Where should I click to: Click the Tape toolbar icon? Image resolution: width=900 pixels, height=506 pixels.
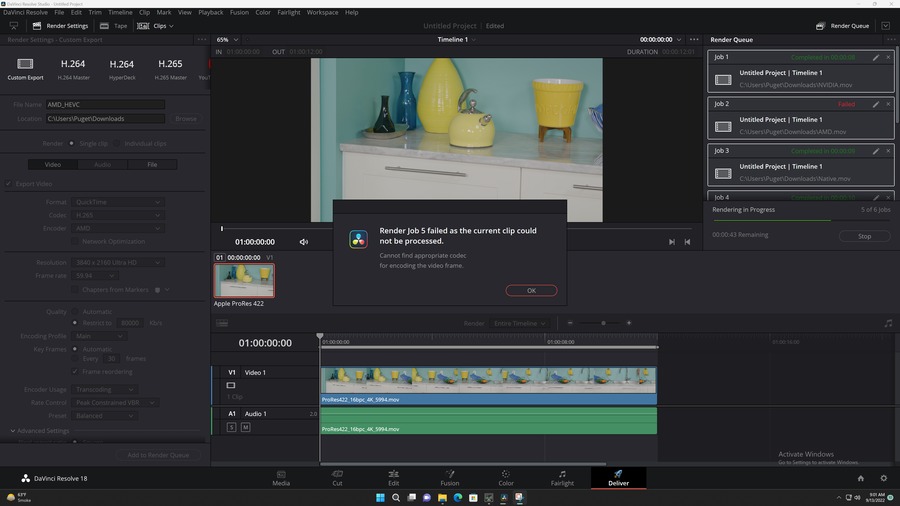pos(104,26)
